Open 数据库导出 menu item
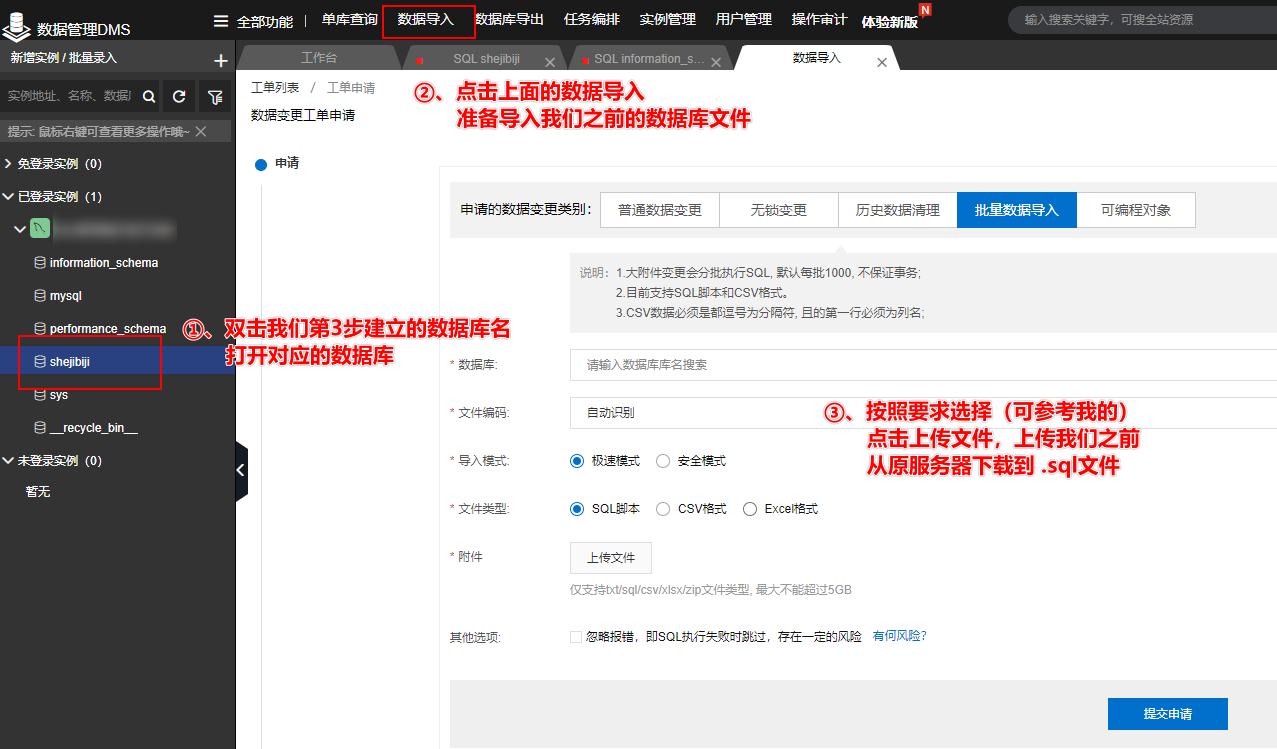Image resolution: width=1277 pixels, height=749 pixels. click(x=509, y=20)
